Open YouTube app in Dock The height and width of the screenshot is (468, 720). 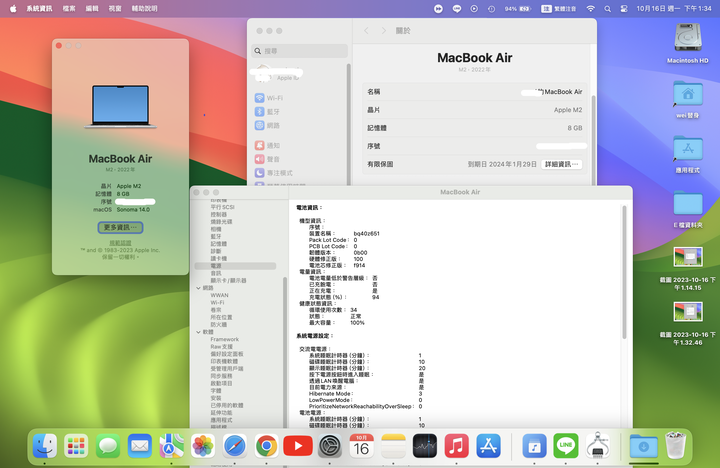click(x=297, y=446)
